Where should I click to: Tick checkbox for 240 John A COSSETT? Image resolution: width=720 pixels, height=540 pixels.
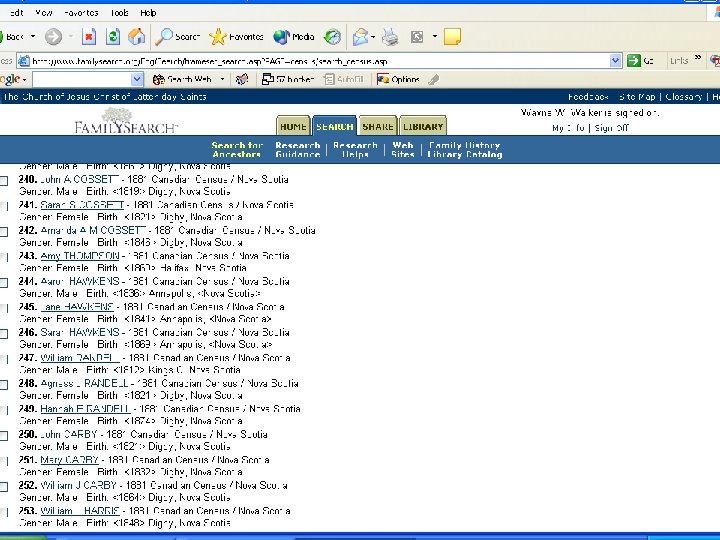click(x=4, y=181)
